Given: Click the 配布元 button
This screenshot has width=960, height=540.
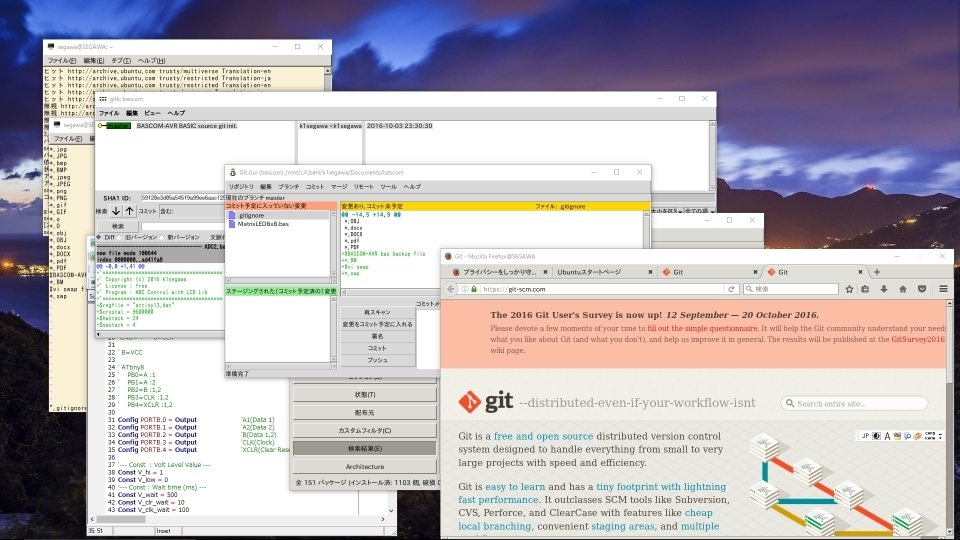Looking at the screenshot, I should point(365,413).
